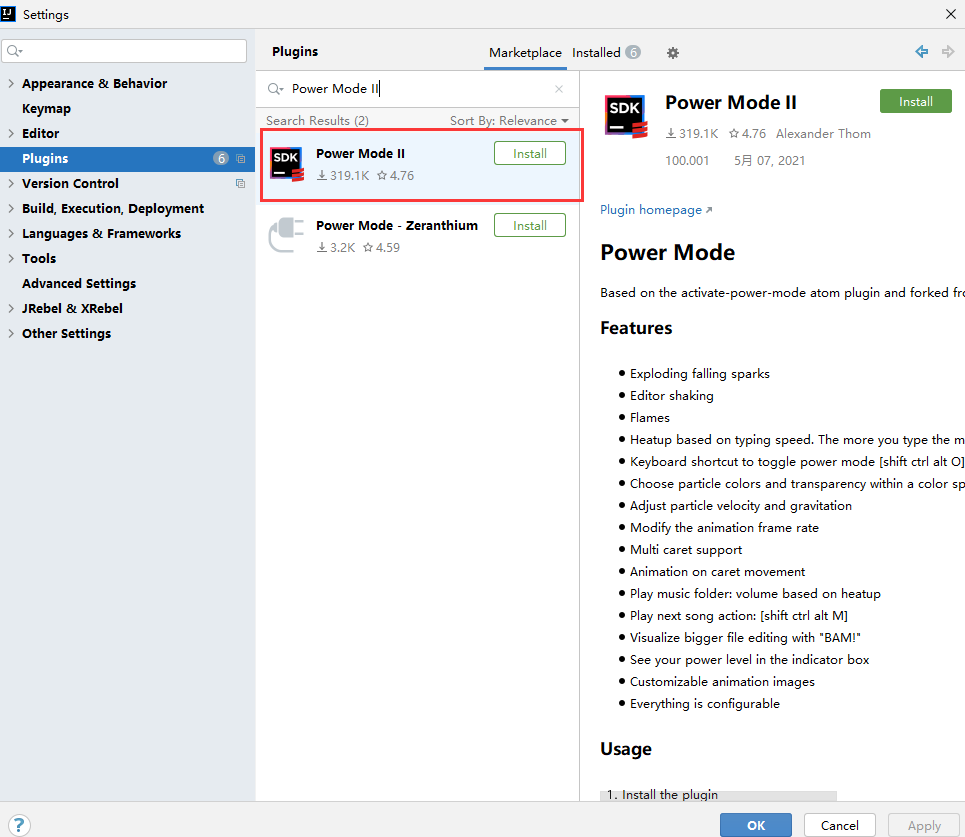
Task: Click the settings search field
Action: pyautogui.click(x=124, y=51)
